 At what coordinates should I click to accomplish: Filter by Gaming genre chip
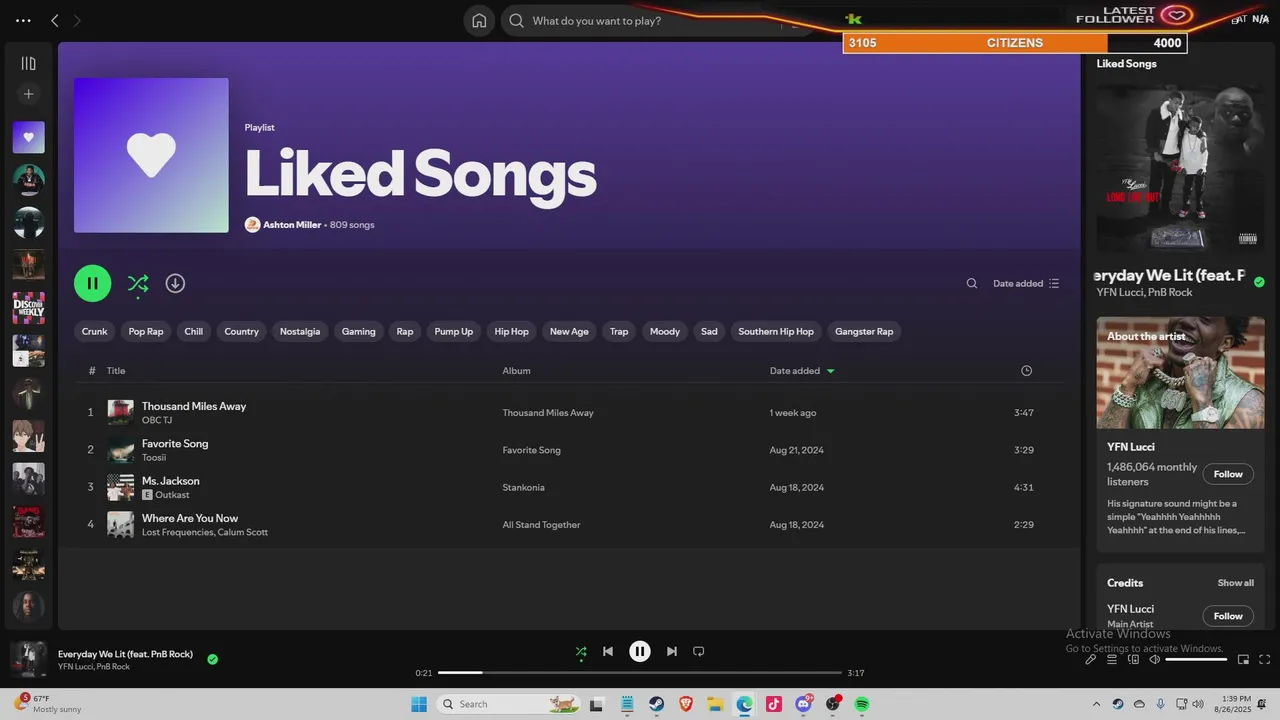[359, 331]
